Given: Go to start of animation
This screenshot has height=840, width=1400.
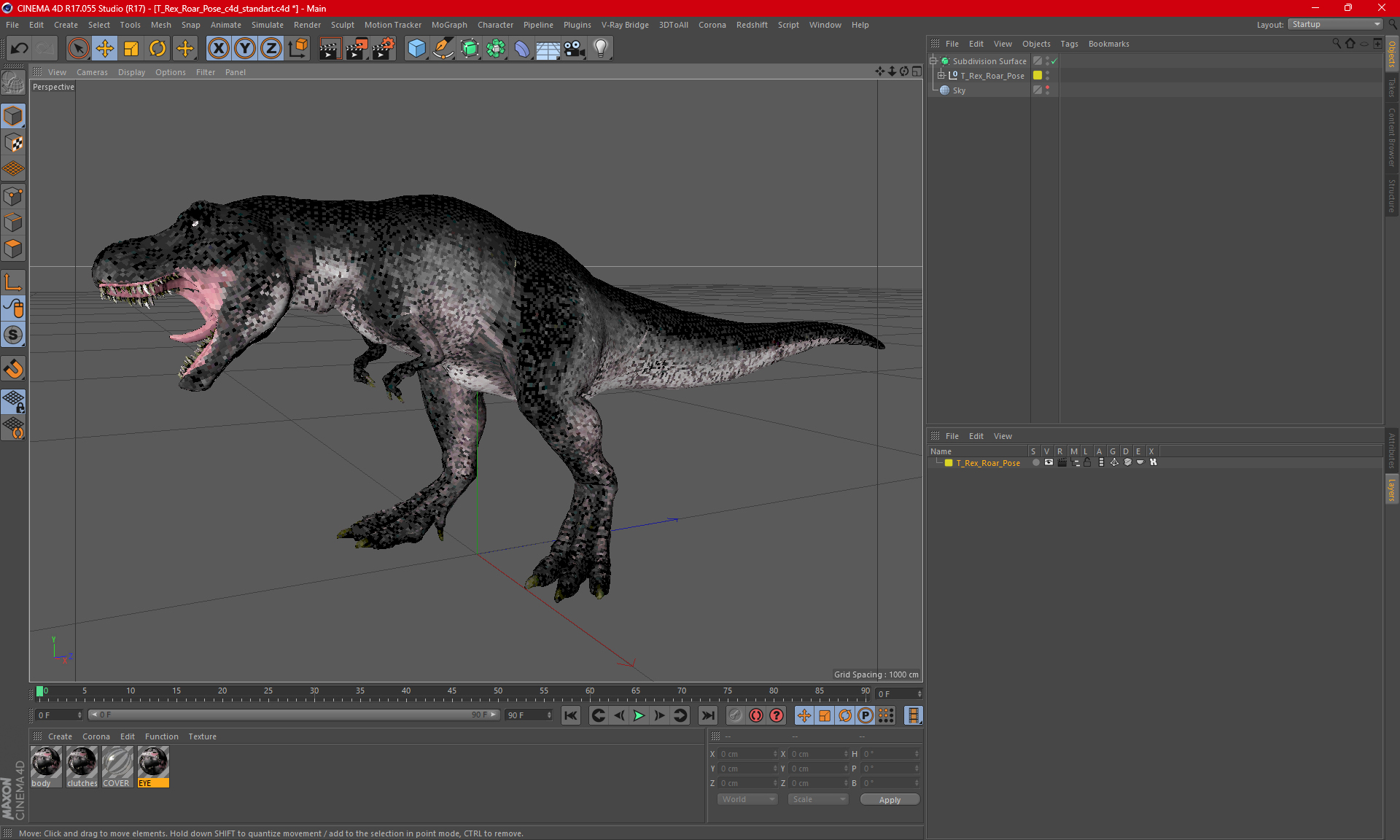Looking at the screenshot, I should [x=571, y=715].
